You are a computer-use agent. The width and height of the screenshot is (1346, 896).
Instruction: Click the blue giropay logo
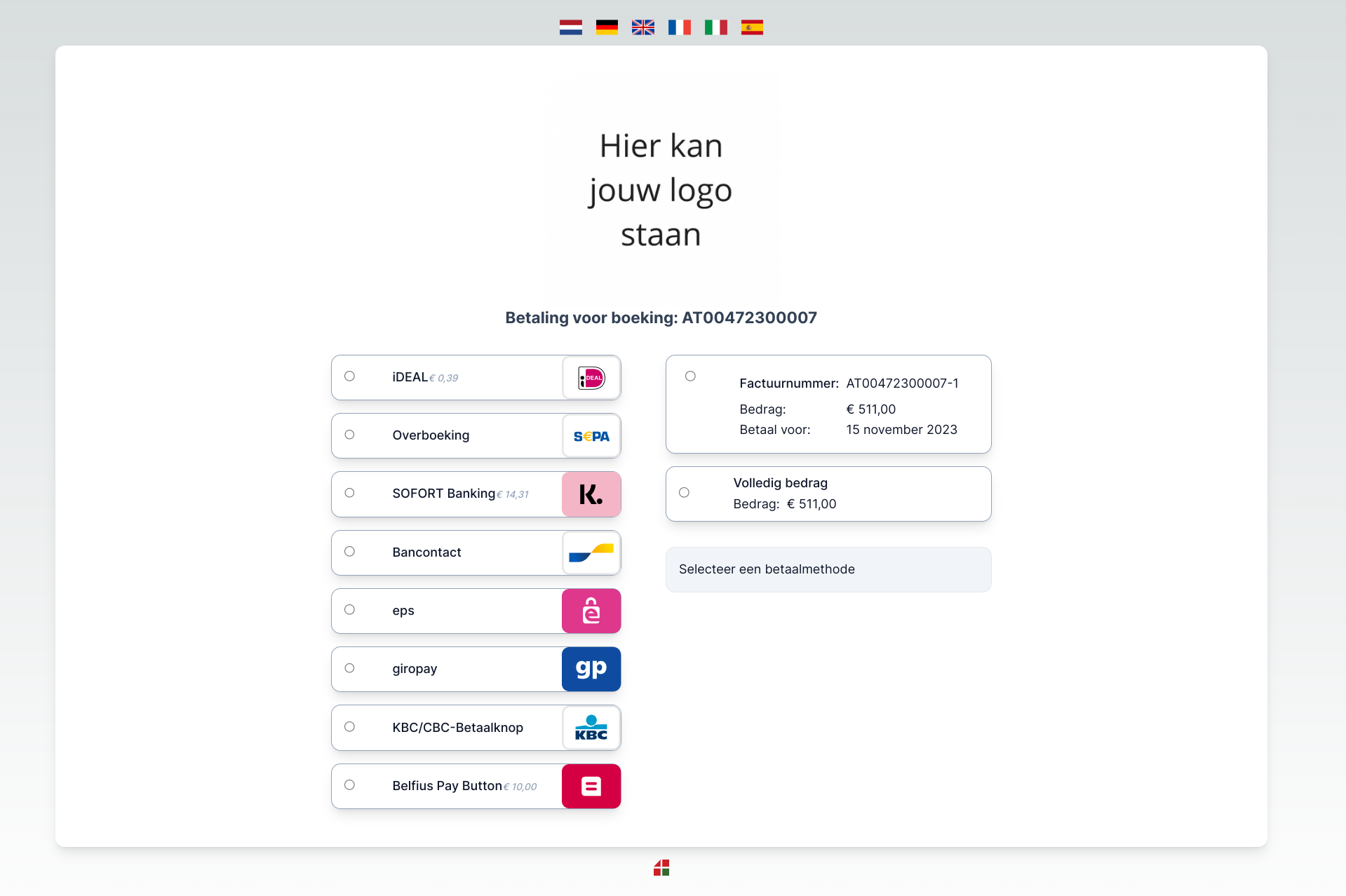(x=591, y=669)
